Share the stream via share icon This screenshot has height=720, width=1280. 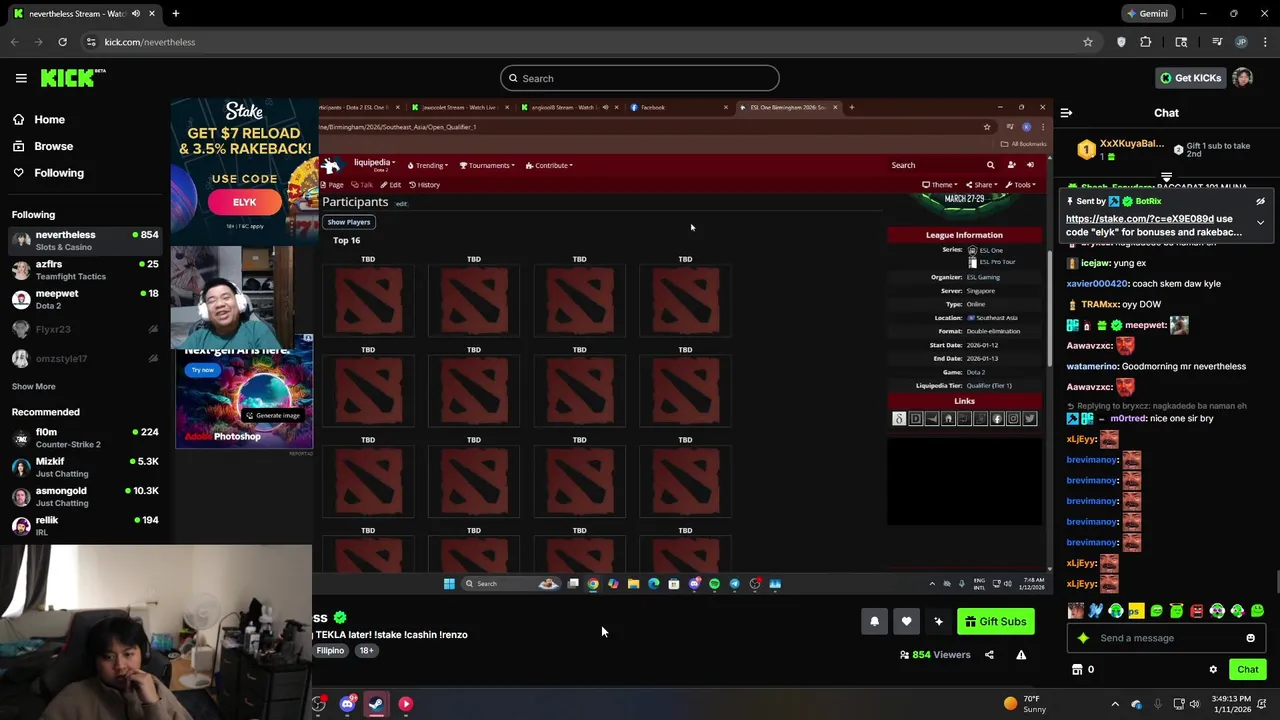(989, 655)
